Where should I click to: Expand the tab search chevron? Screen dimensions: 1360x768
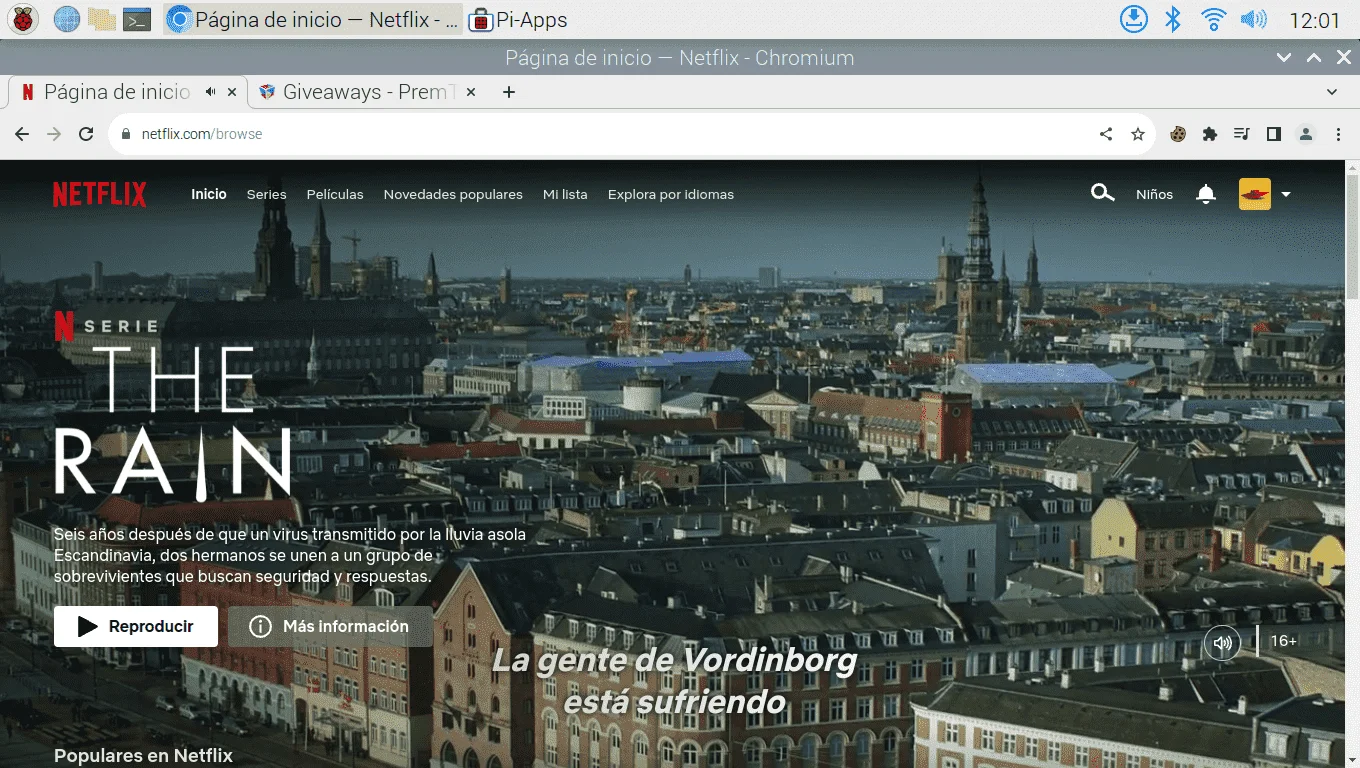(x=1332, y=92)
